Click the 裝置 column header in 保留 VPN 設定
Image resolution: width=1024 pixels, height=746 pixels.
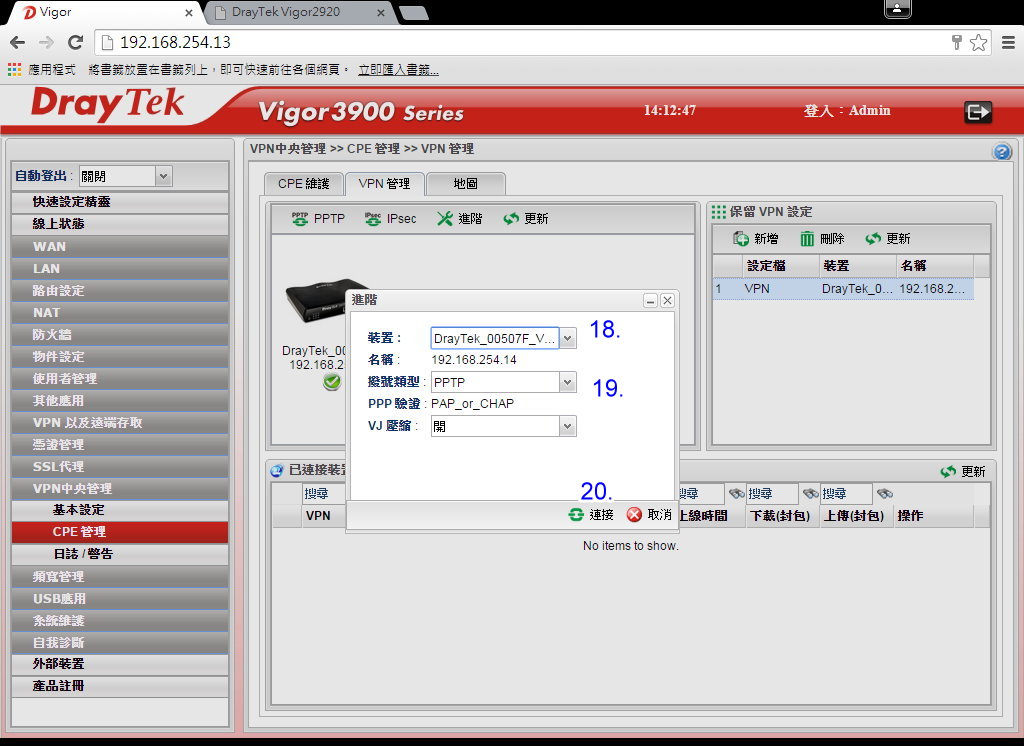tap(857, 266)
